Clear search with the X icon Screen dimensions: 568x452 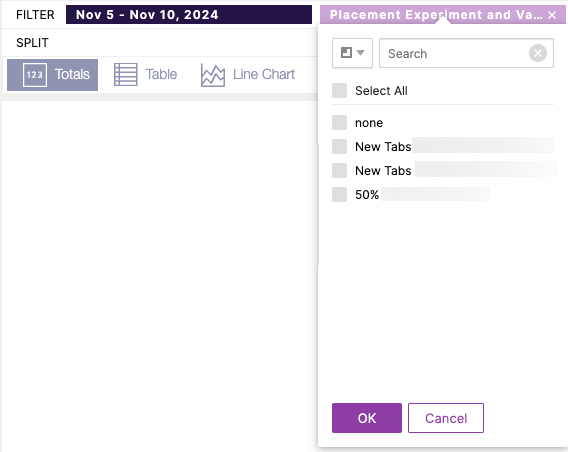pyautogui.click(x=538, y=53)
